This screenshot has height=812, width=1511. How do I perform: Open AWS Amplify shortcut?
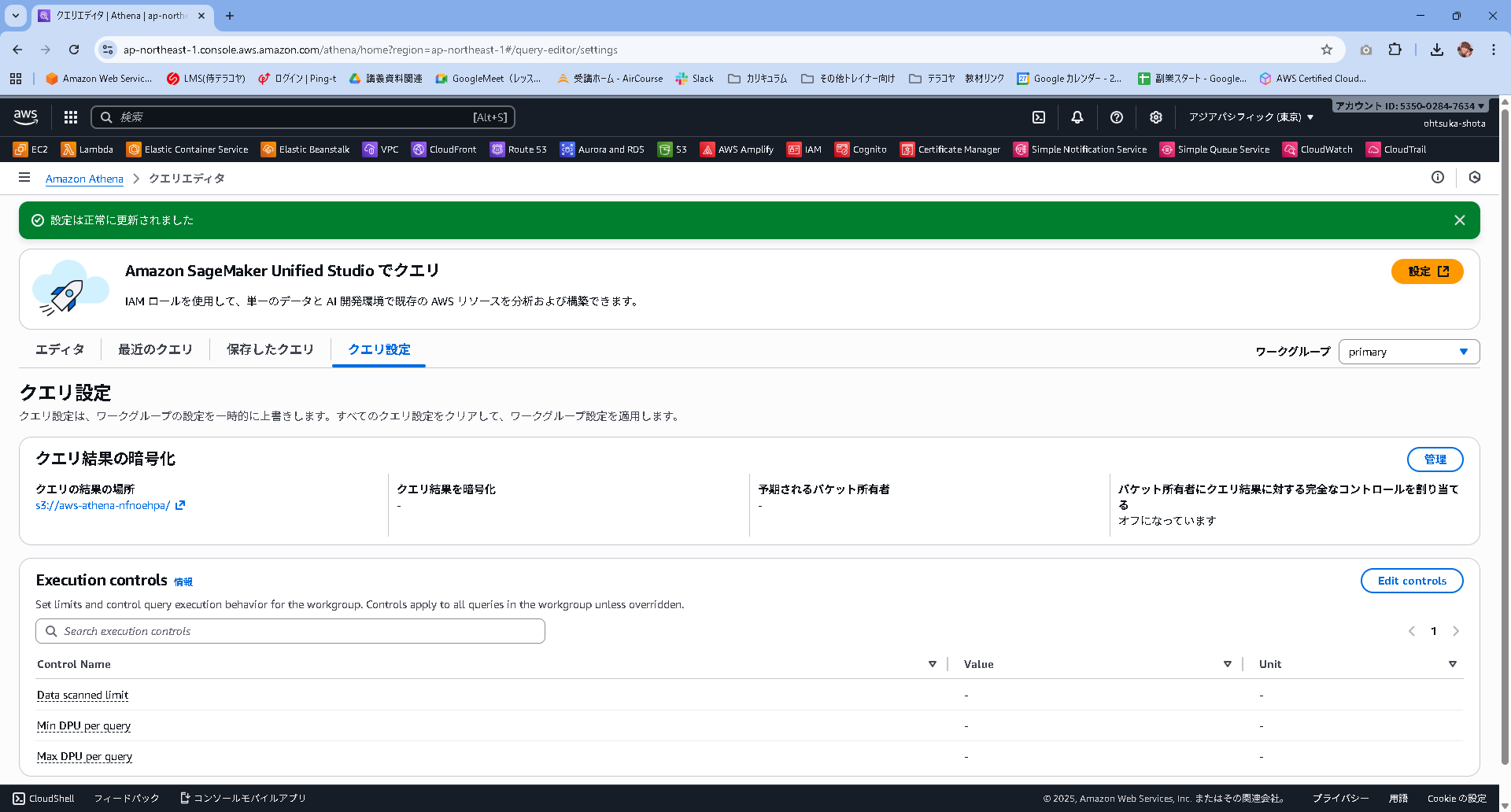tap(737, 149)
